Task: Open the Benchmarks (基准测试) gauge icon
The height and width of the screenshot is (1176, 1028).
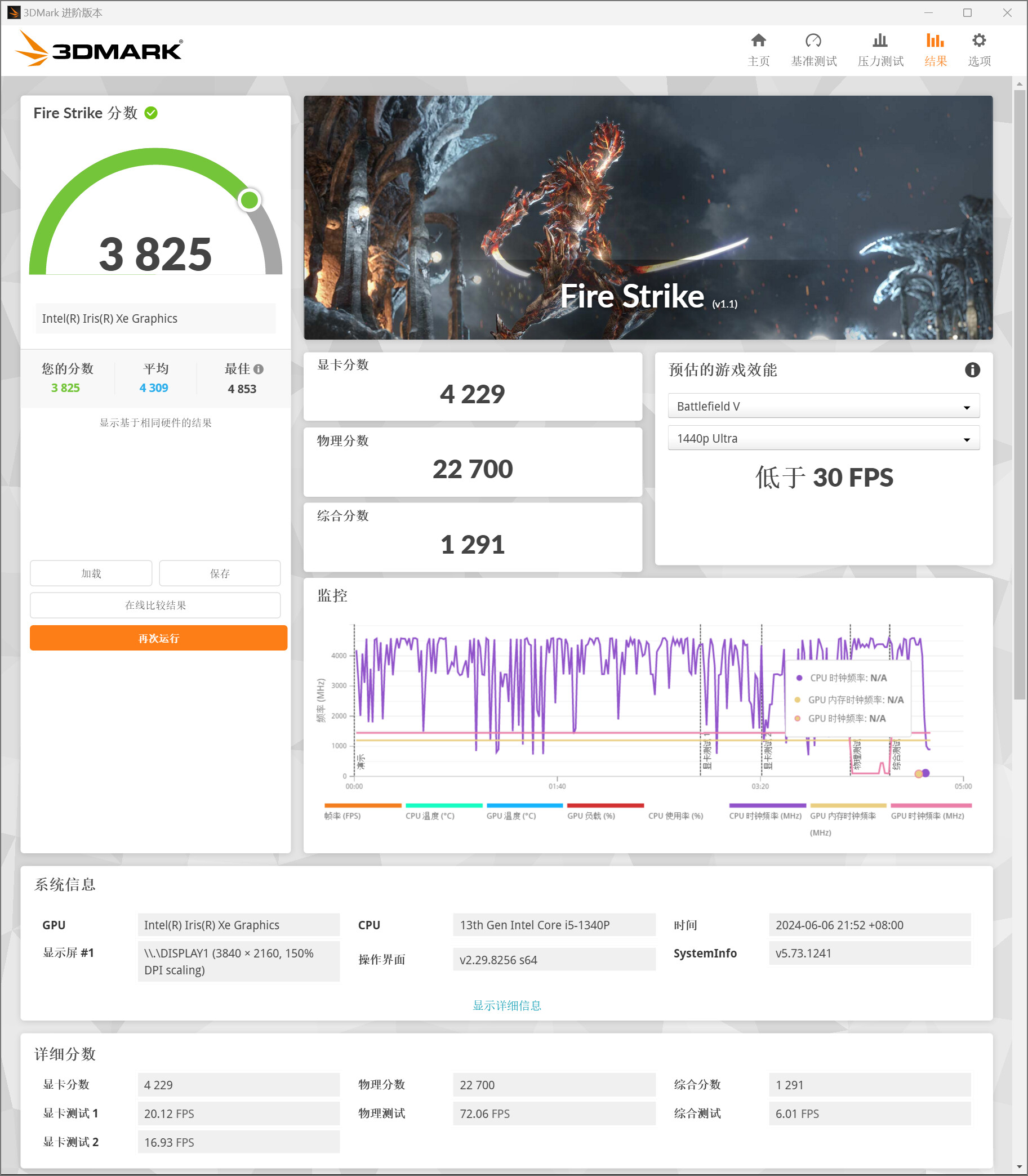Action: (813, 41)
